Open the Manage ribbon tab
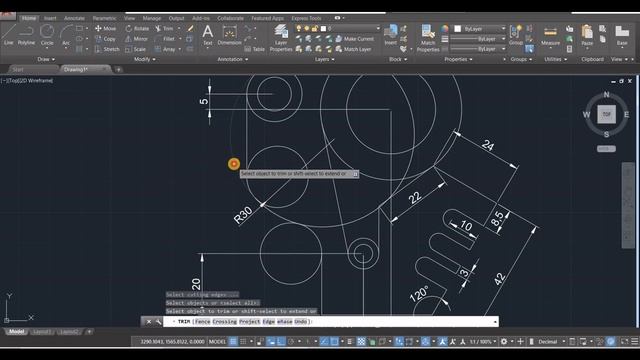 [x=151, y=18]
